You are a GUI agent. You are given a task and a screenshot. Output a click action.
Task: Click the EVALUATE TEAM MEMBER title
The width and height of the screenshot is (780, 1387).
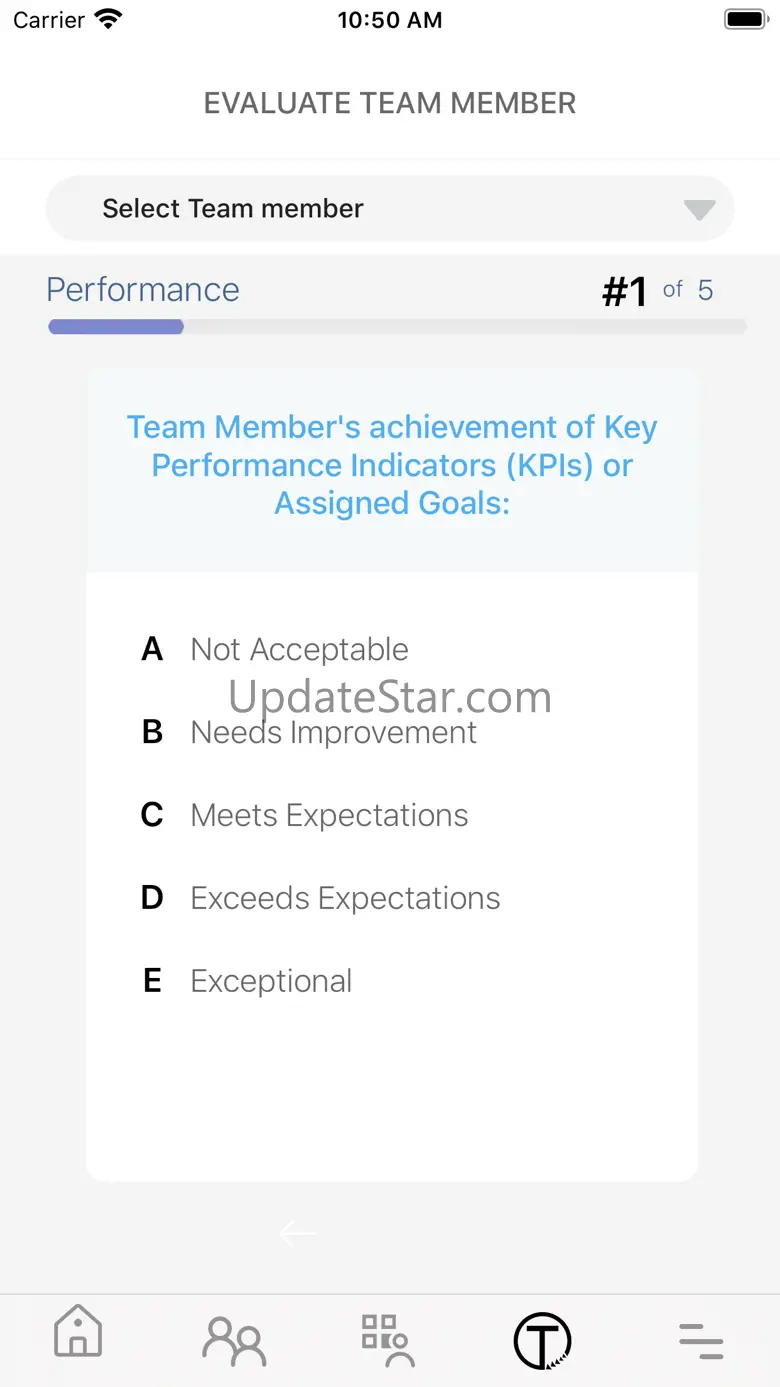coord(390,103)
